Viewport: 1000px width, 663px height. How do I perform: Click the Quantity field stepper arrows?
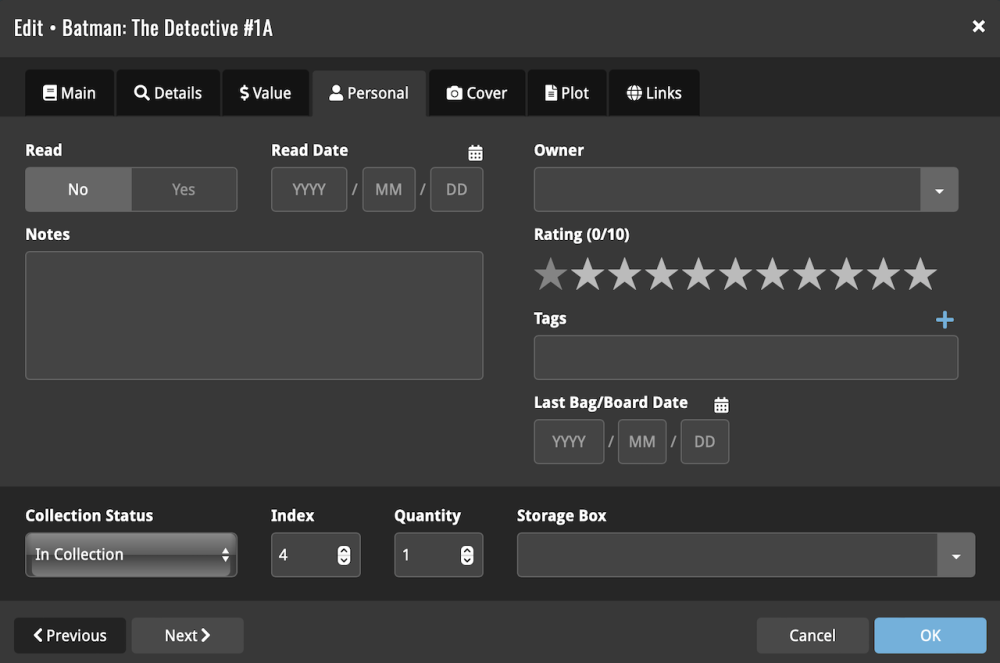(467, 555)
